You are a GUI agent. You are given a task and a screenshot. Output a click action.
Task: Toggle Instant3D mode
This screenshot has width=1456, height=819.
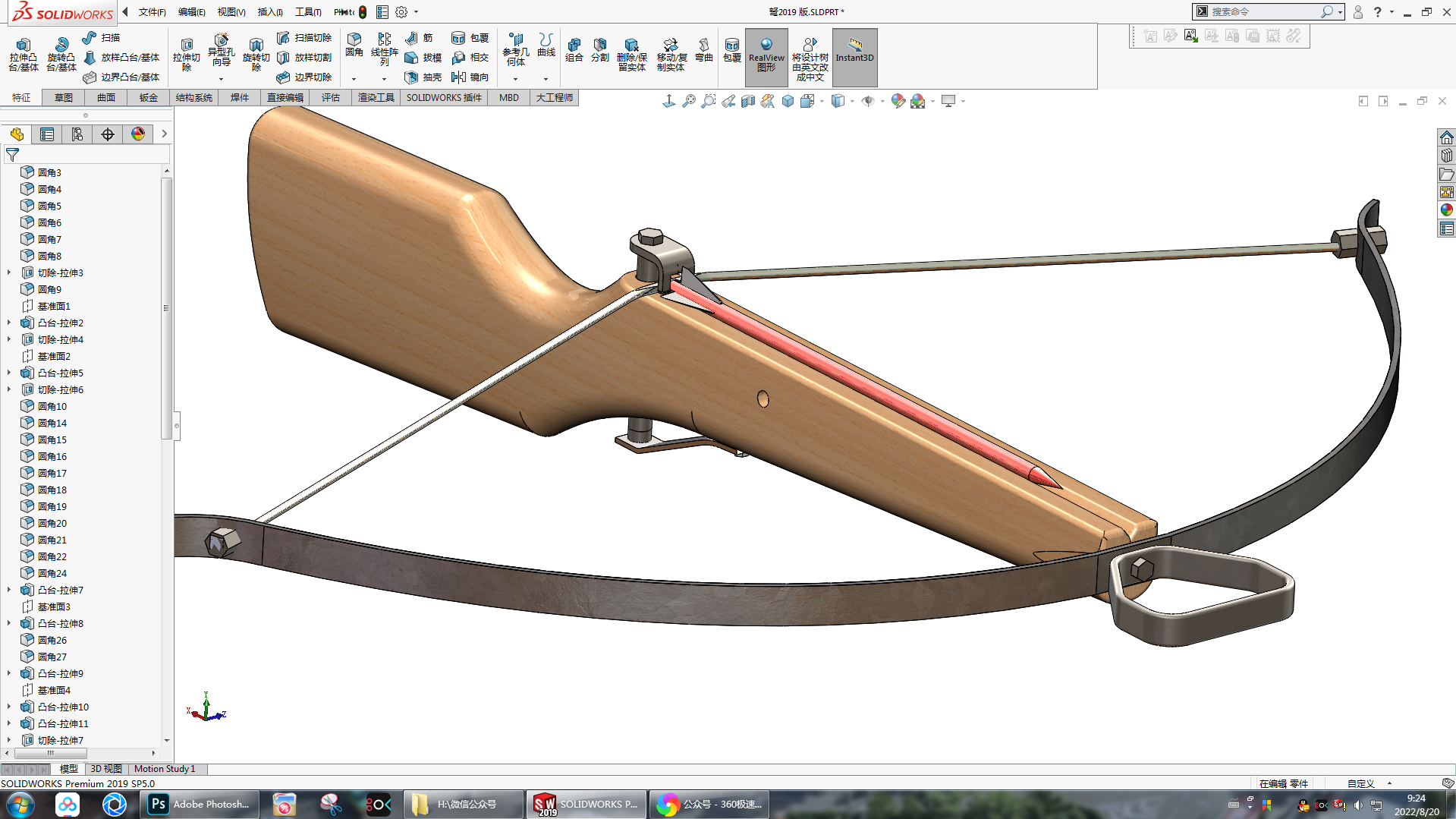click(855, 57)
